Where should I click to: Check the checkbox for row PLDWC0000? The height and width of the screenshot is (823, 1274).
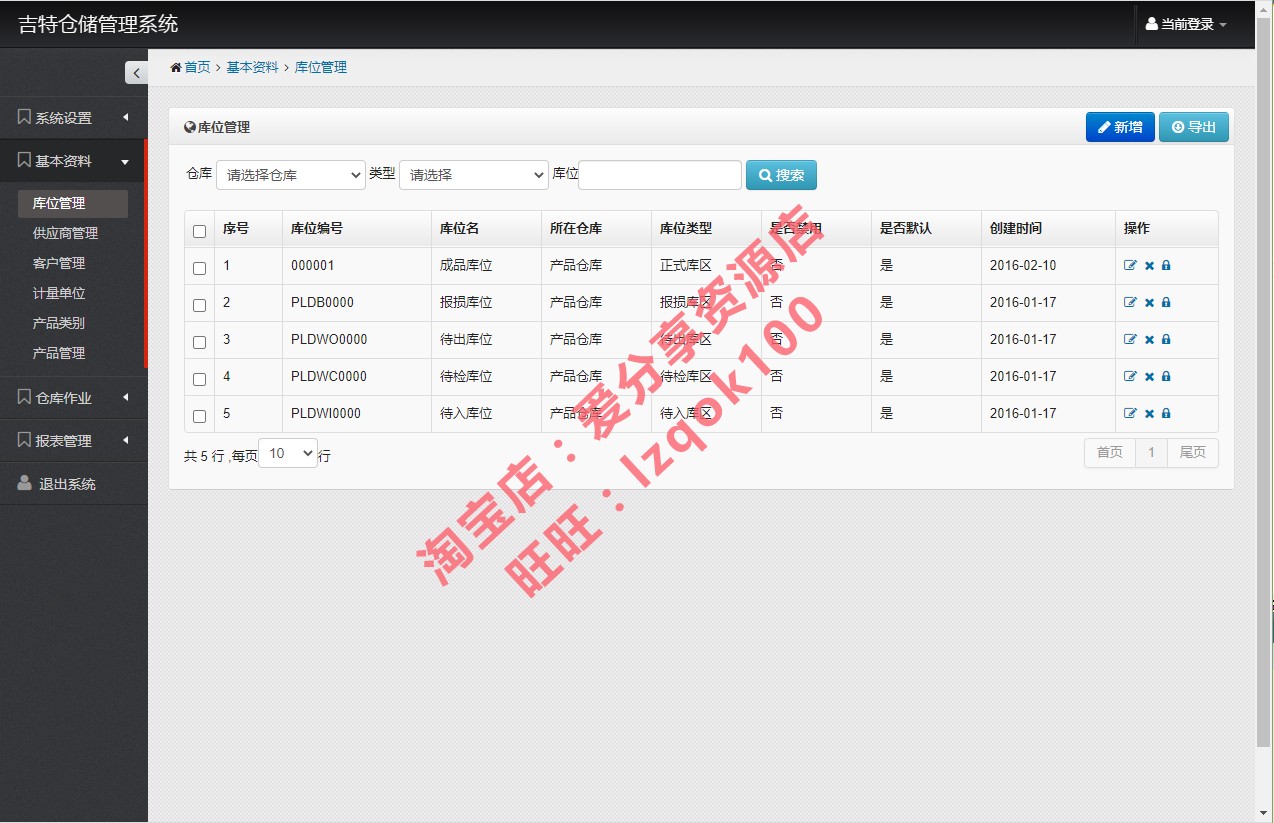(199, 379)
